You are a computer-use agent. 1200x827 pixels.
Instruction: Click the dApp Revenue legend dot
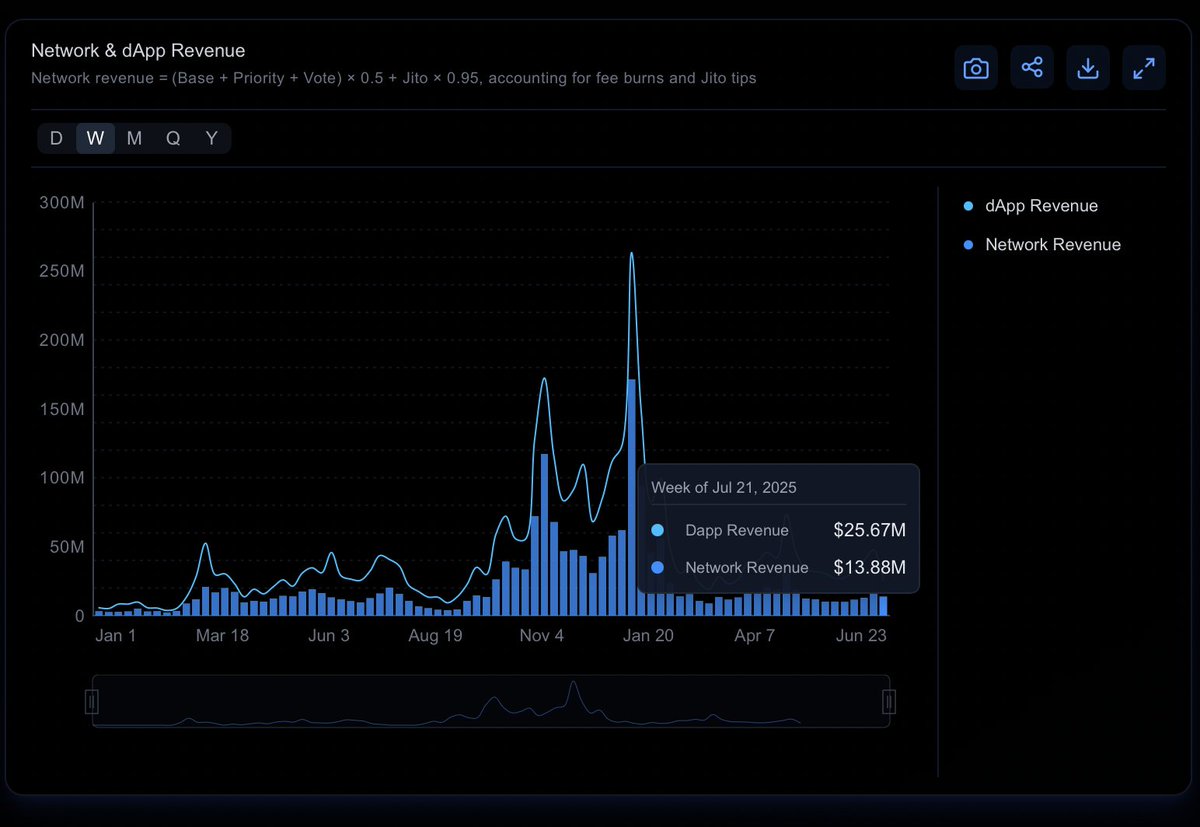point(966,205)
